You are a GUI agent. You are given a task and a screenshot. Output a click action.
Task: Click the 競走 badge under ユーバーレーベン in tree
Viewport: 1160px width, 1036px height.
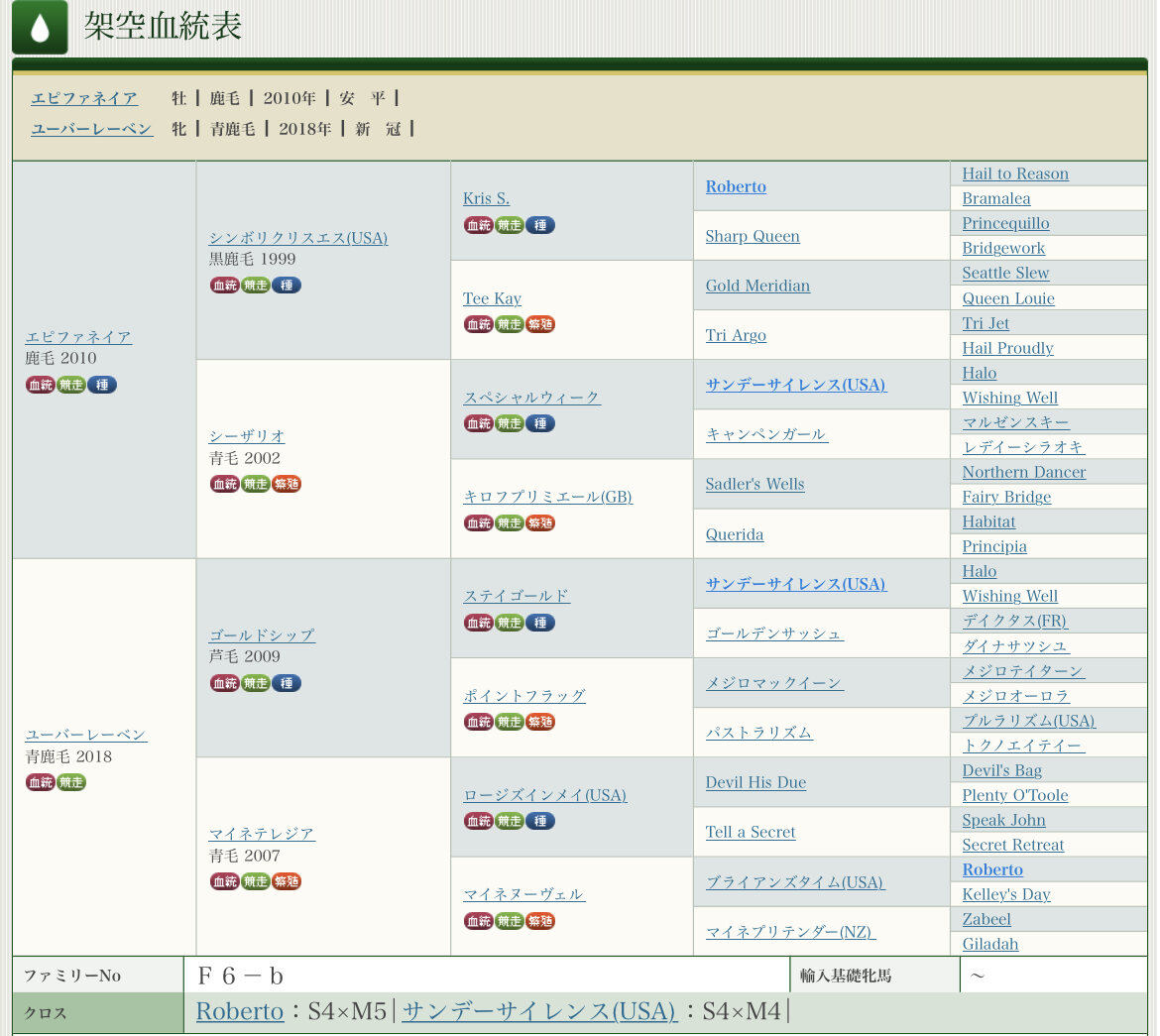pyautogui.click(x=71, y=782)
